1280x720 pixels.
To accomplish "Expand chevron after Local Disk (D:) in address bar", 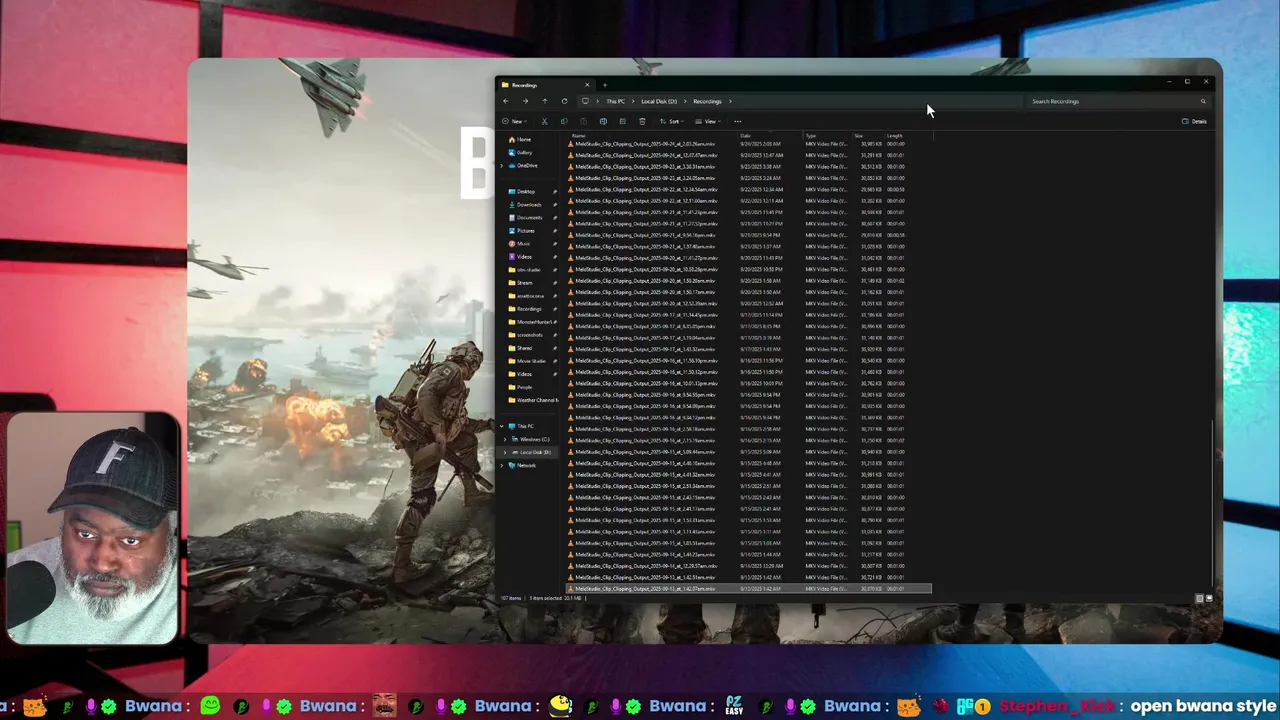I will pyautogui.click(x=683, y=101).
